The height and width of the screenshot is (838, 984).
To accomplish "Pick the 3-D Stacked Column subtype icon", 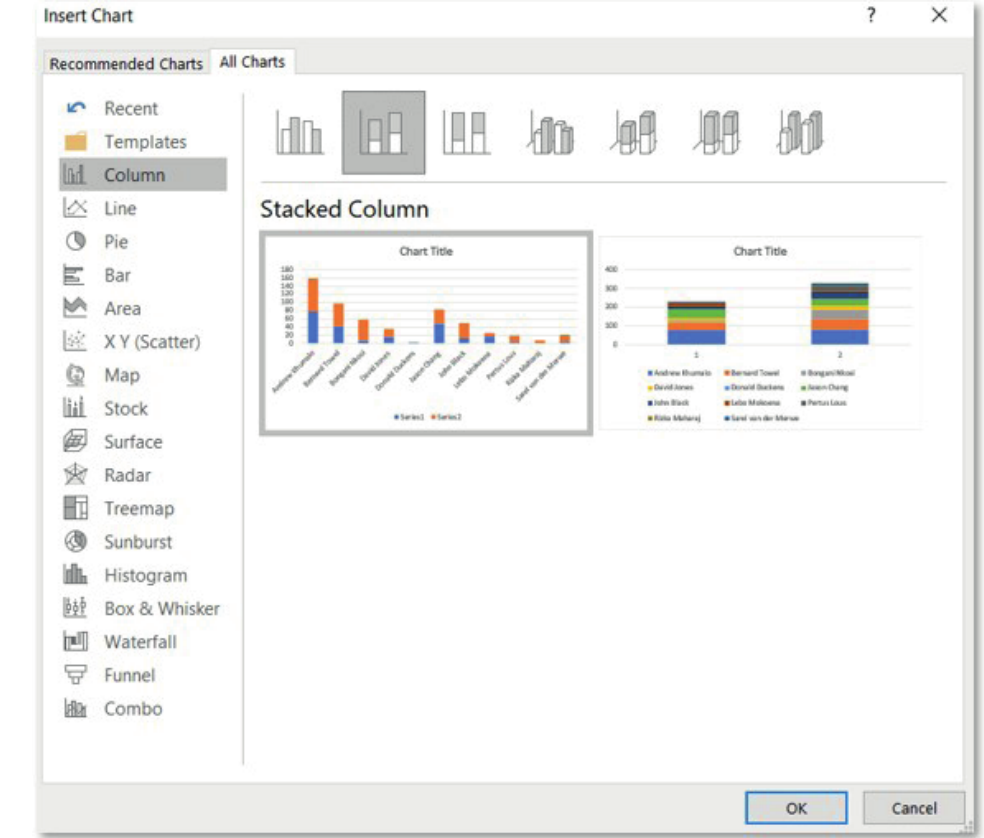I will click(x=634, y=132).
